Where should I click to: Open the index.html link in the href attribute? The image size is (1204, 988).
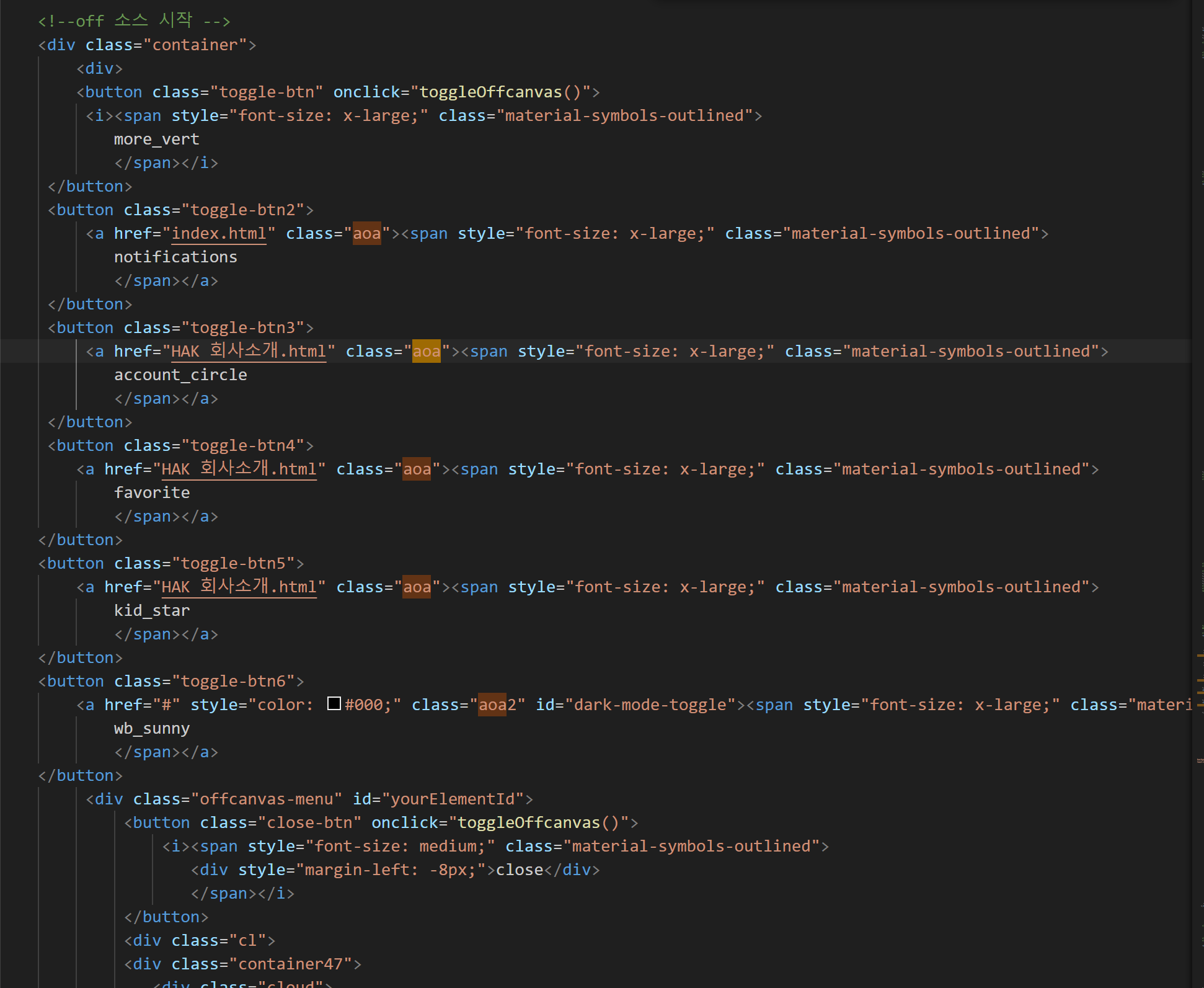[218, 233]
